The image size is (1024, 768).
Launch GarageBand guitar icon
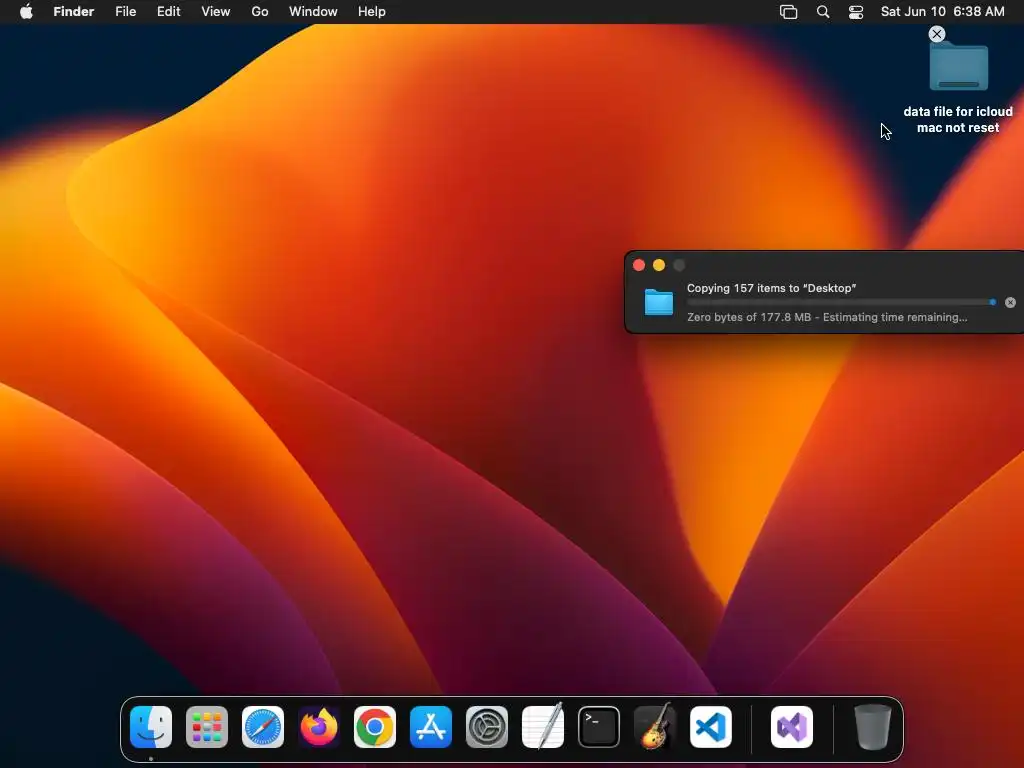tap(655, 727)
